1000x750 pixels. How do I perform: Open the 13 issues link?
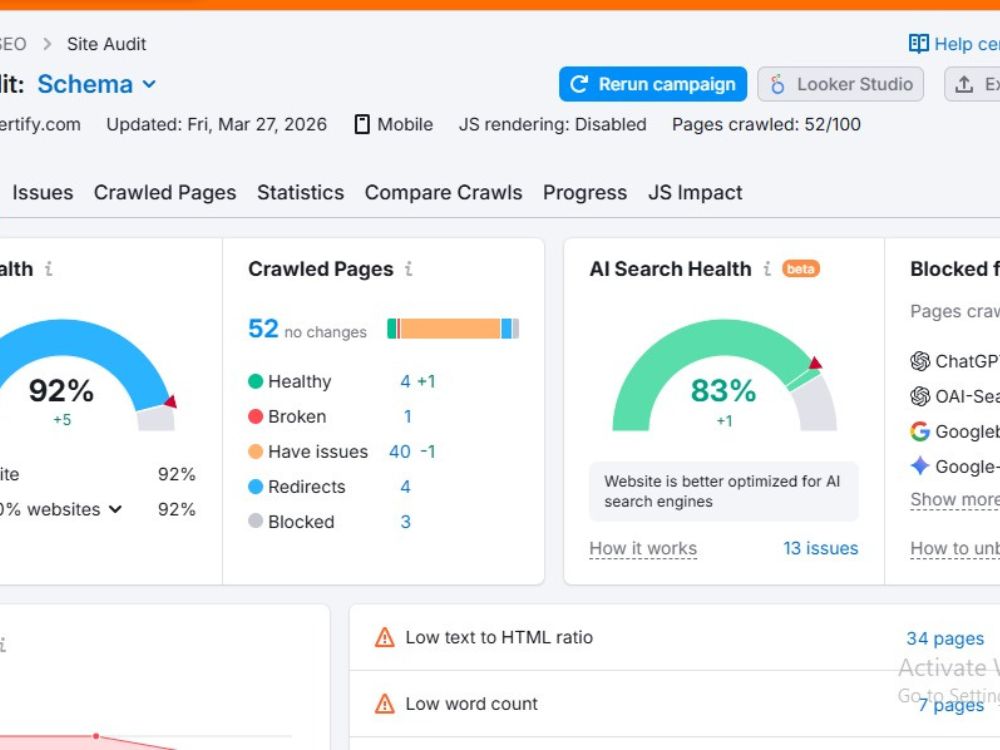(x=821, y=548)
